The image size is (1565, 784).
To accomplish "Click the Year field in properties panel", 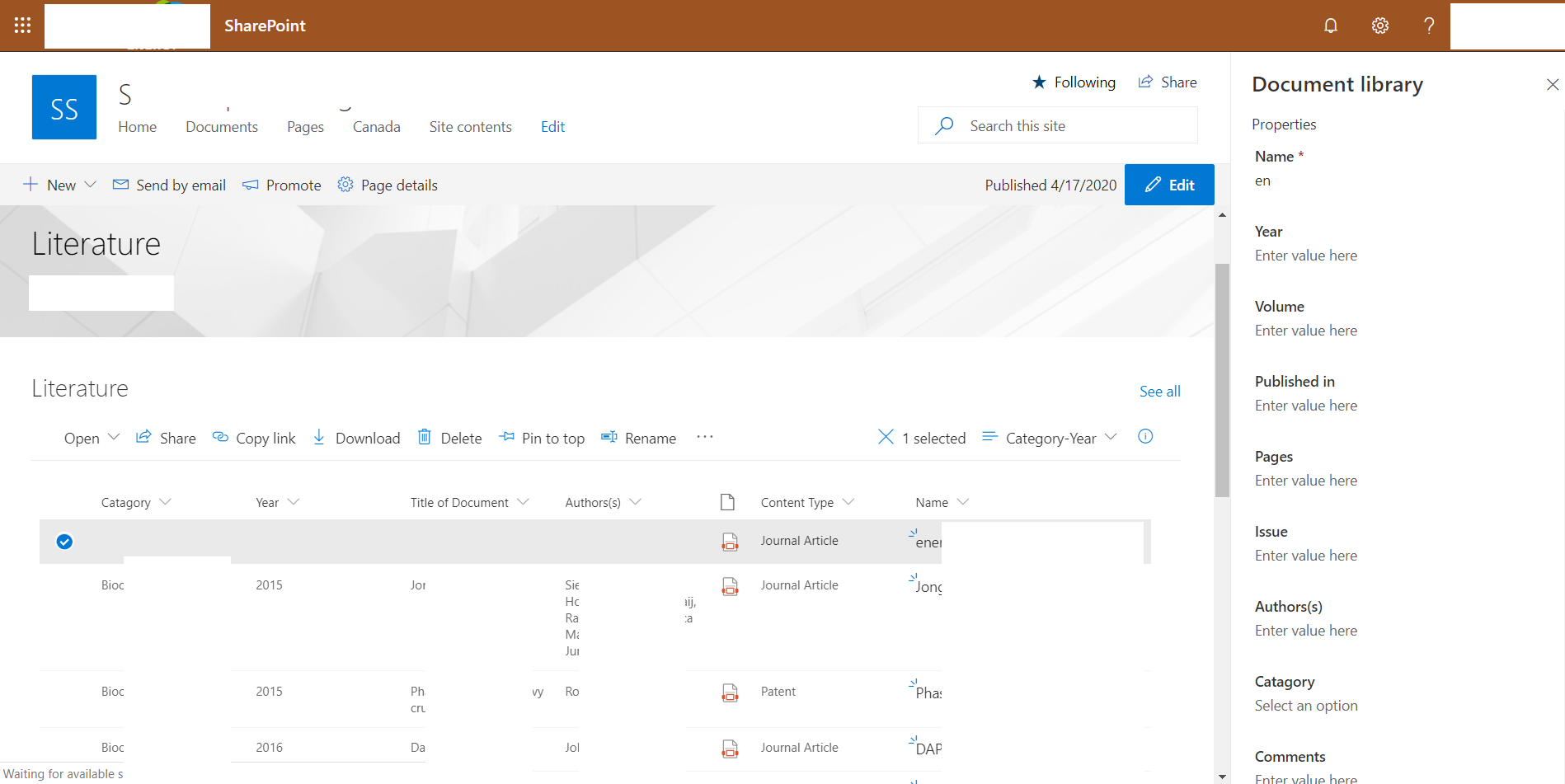I will [1306, 256].
